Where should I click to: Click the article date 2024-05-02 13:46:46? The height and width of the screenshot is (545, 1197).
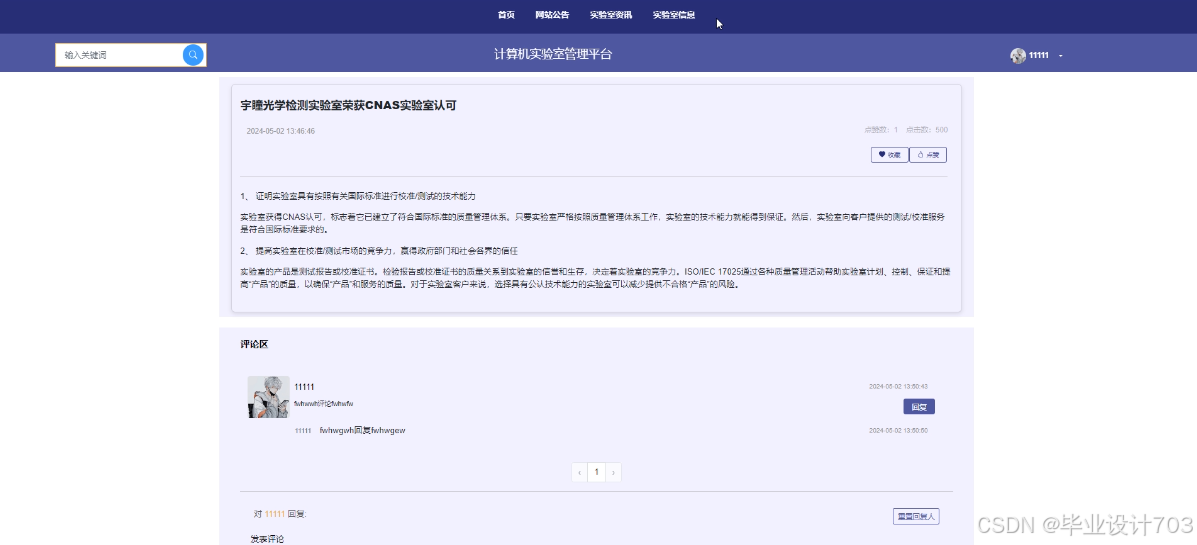pyautogui.click(x=280, y=131)
